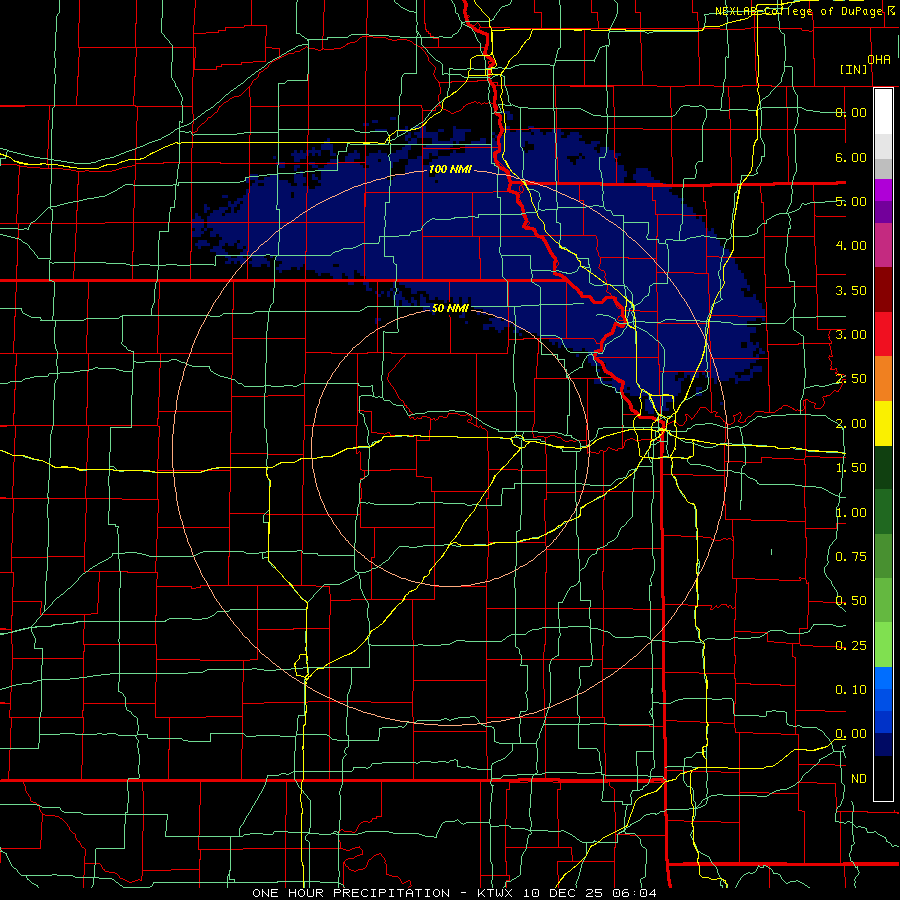This screenshot has width=900, height=900.
Task: Click the dark green 1.50 legend swatch
Action: point(883,467)
